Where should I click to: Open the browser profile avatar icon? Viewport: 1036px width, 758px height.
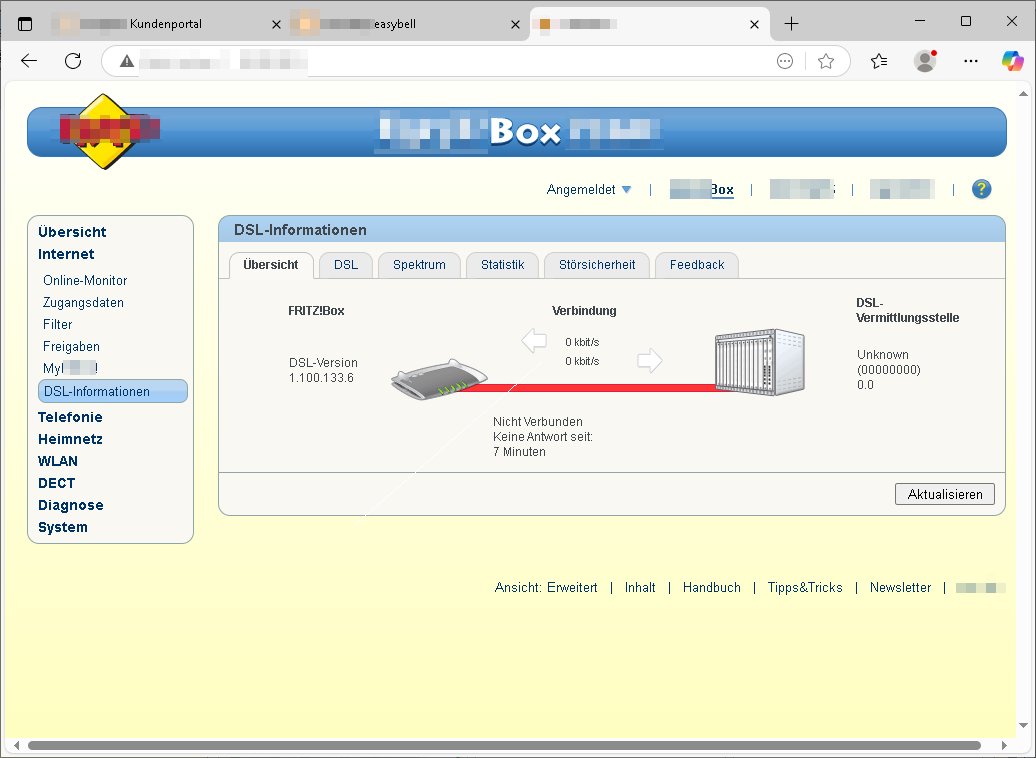coord(925,61)
